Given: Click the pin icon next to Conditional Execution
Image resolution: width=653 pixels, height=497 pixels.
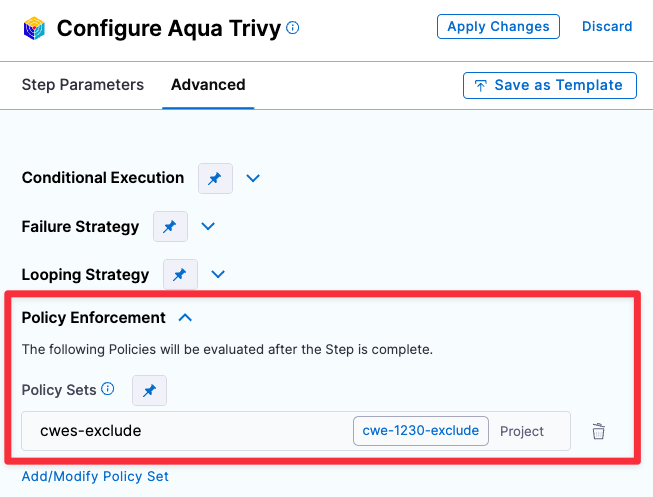Looking at the screenshot, I should click(215, 178).
